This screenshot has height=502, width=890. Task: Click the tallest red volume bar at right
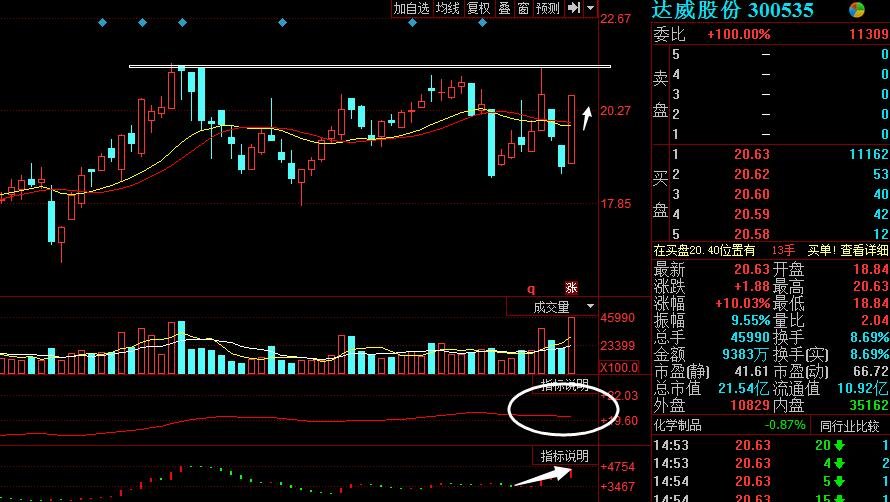click(x=572, y=345)
